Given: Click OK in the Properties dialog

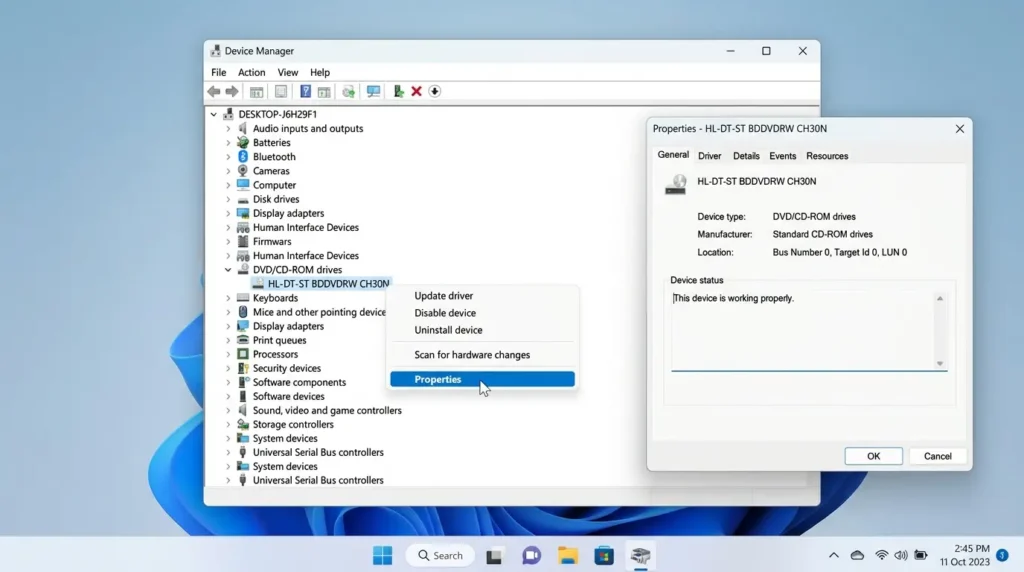Looking at the screenshot, I should [x=873, y=456].
